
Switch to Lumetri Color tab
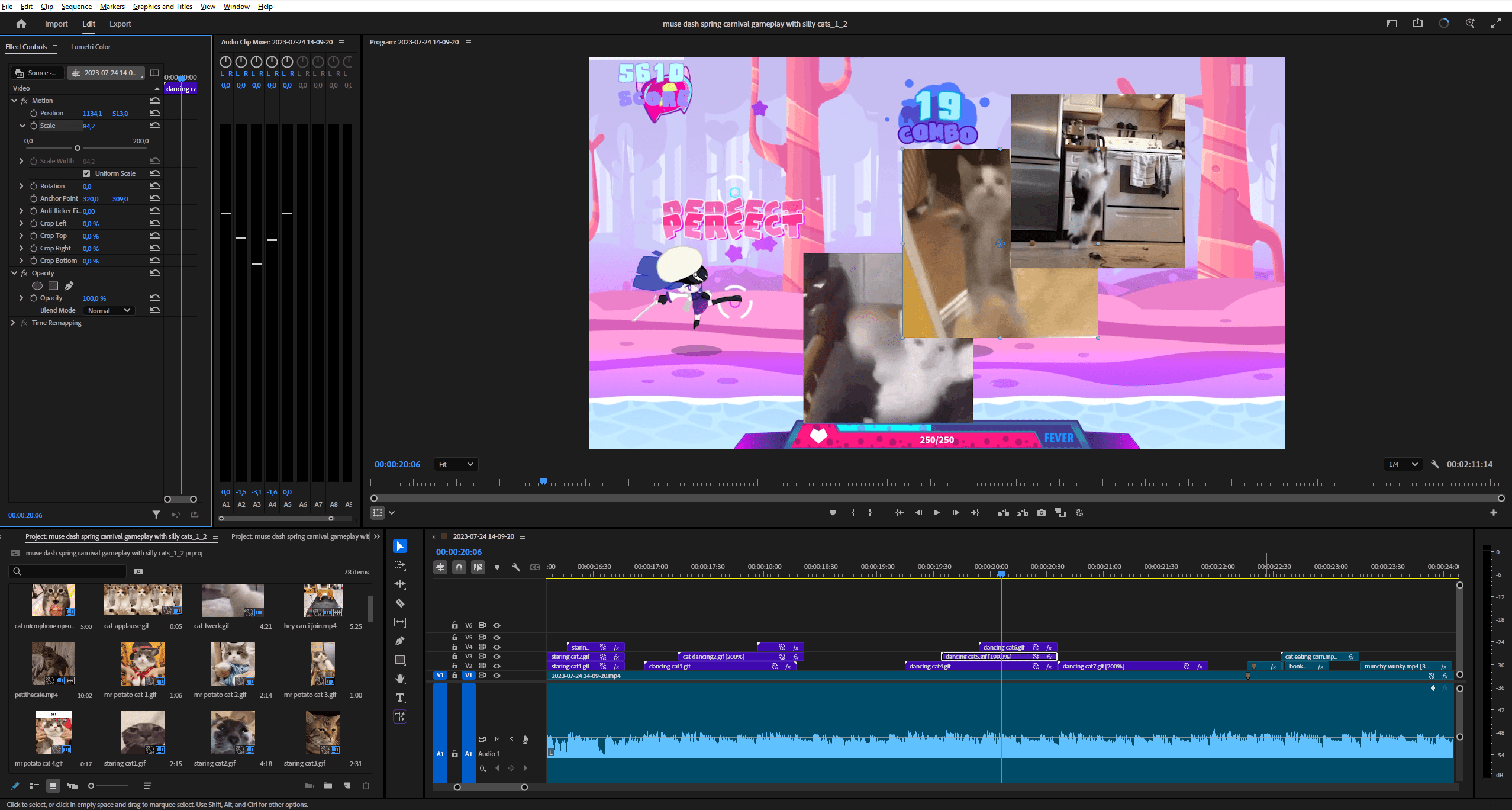point(91,47)
